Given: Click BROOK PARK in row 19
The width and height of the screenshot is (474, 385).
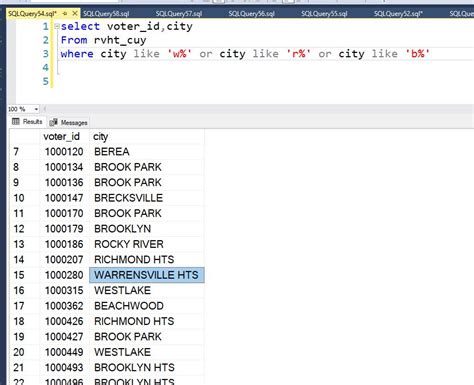Looking at the screenshot, I should (x=147, y=337).
